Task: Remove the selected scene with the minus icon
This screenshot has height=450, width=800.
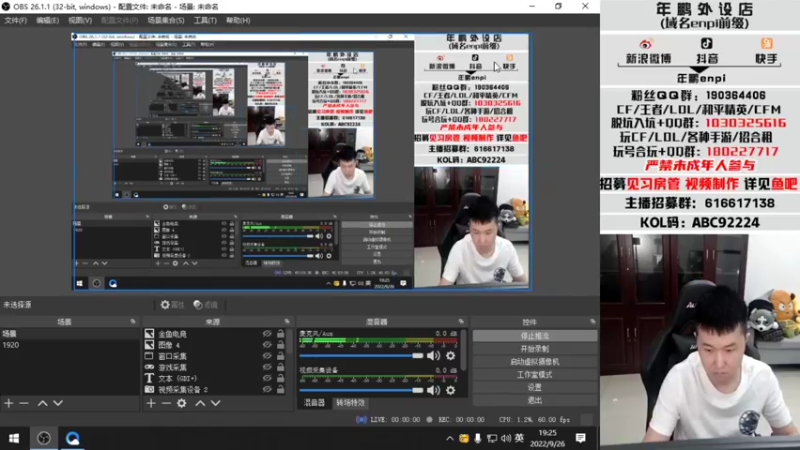Action: [x=24, y=403]
